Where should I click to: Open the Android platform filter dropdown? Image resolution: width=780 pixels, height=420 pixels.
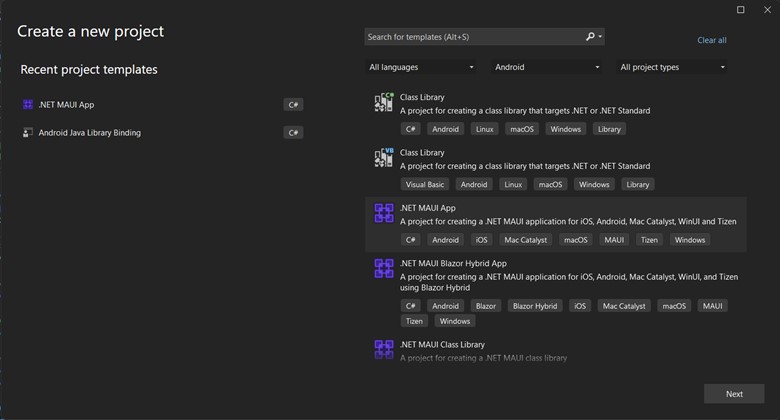pyautogui.click(x=547, y=67)
